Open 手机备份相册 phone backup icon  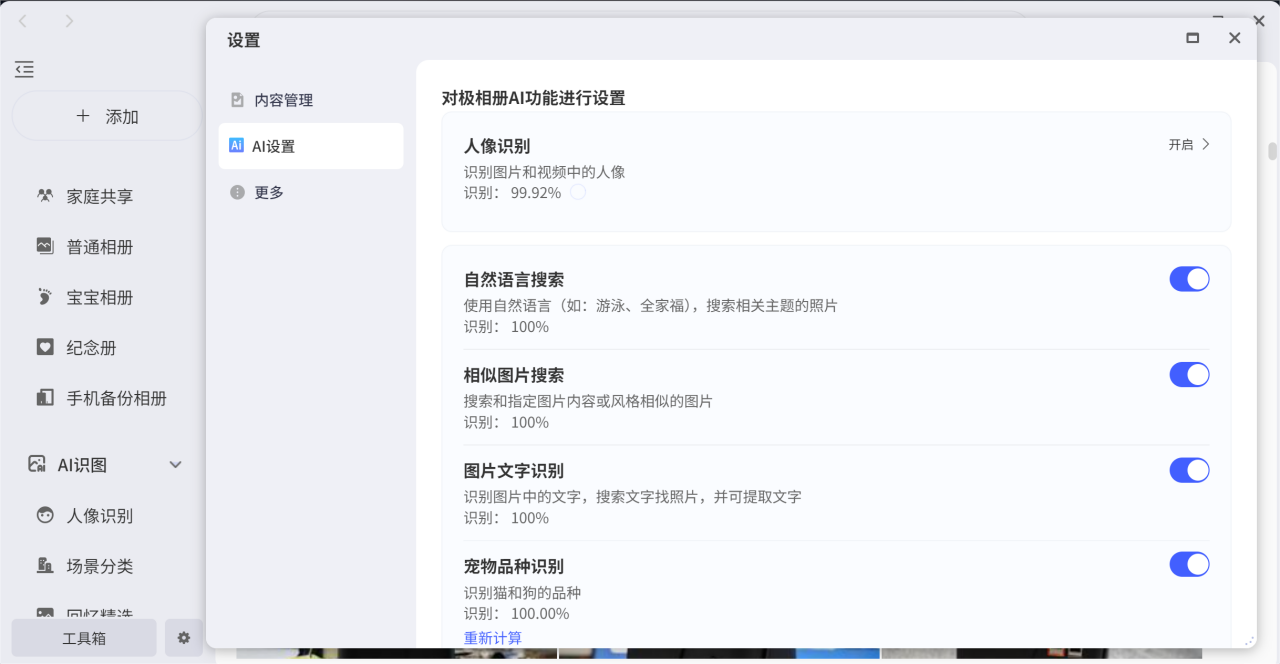click(x=45, y=398)
